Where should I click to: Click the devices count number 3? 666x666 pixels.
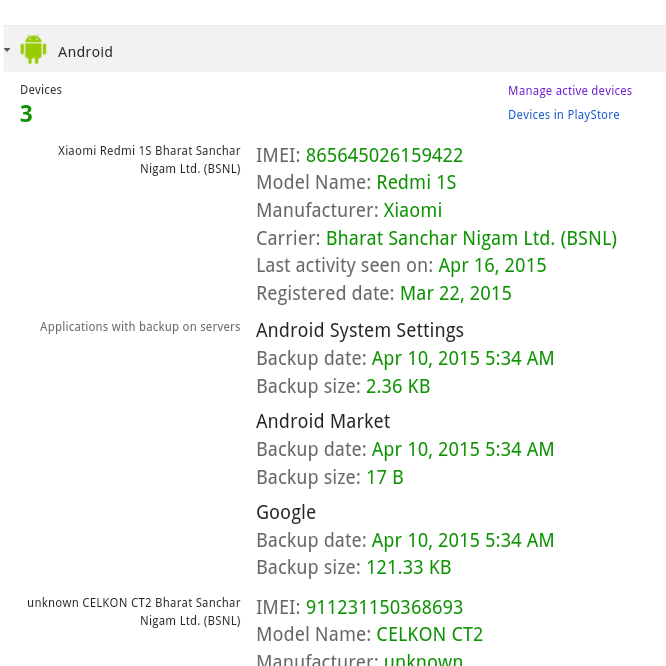click(x=26, y=114)
